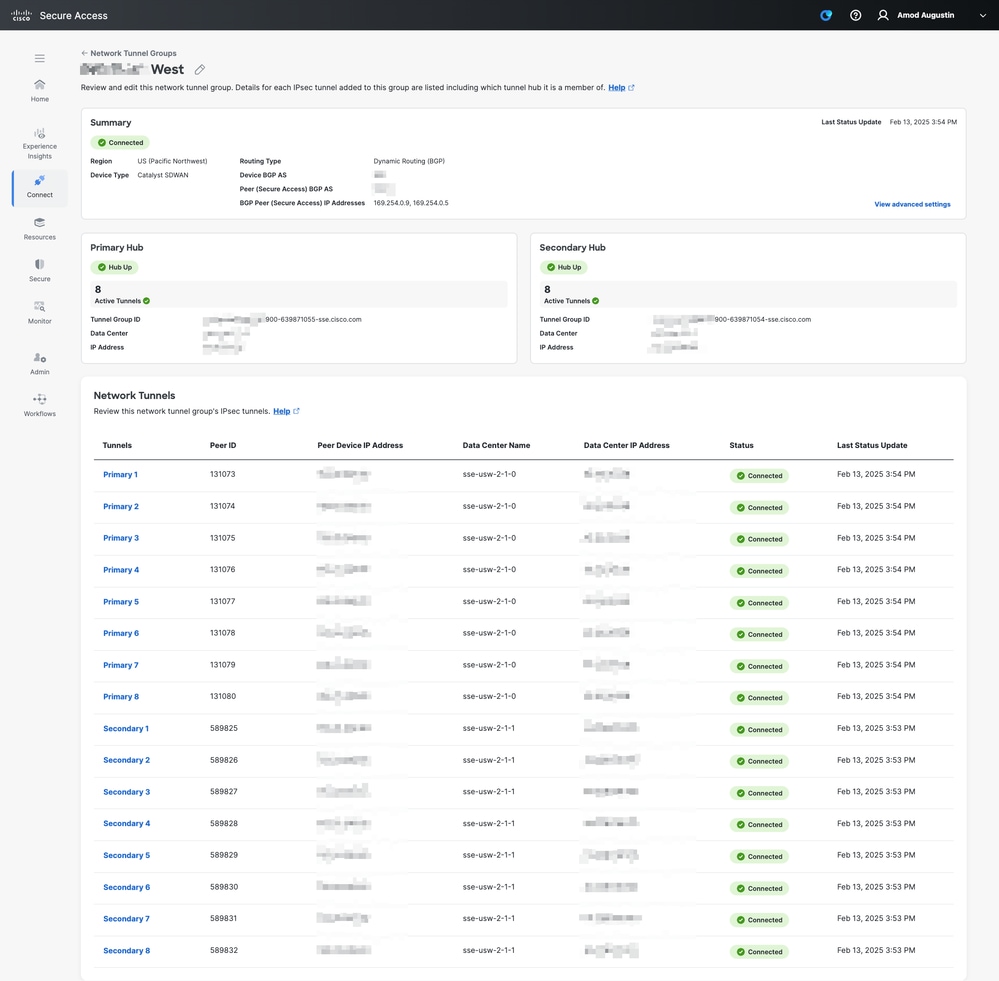Open Experience Insights in the sidebar
Screen dimensions: 999x981
pyautogui.click(x=40, y=144)
